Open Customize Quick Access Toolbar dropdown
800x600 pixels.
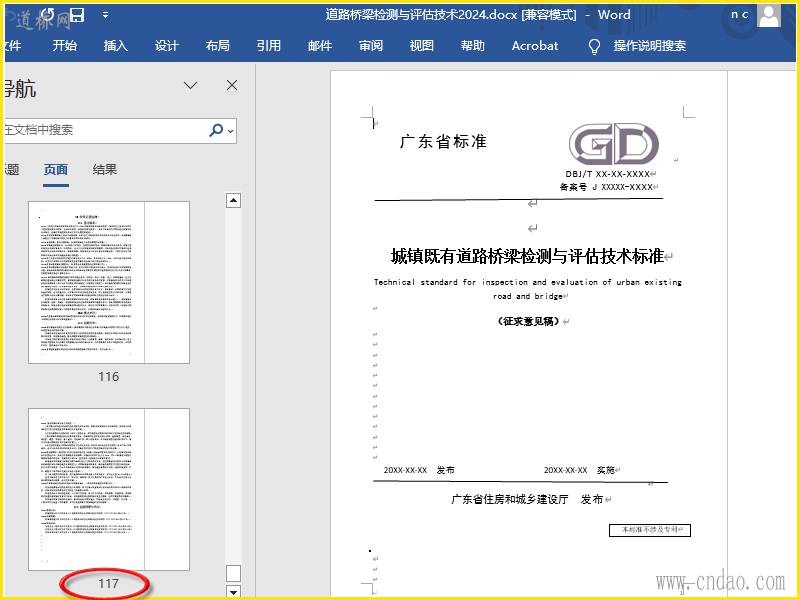(x=105, y=15)
